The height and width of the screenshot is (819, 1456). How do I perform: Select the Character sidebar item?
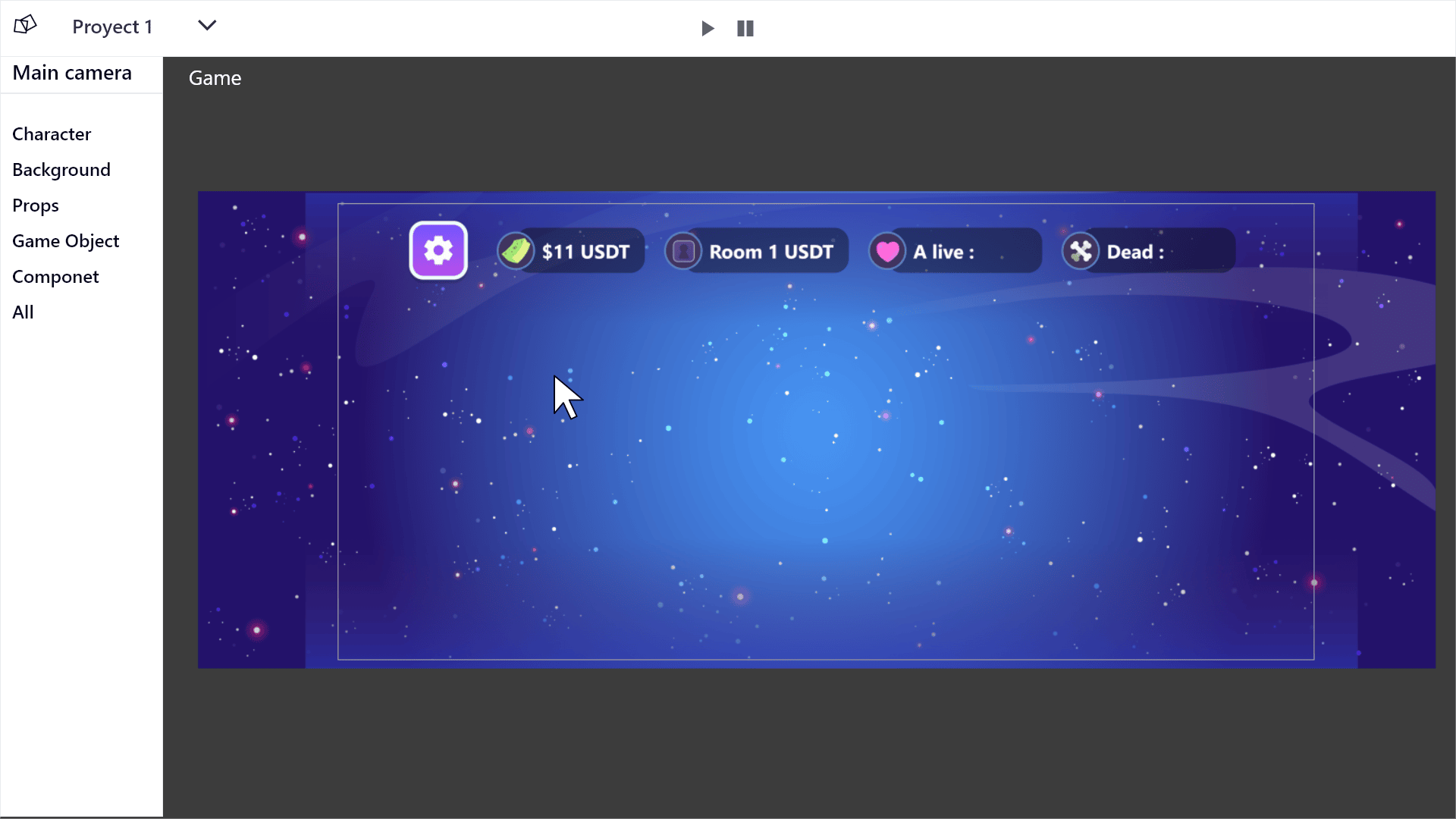tap(52, 133)
